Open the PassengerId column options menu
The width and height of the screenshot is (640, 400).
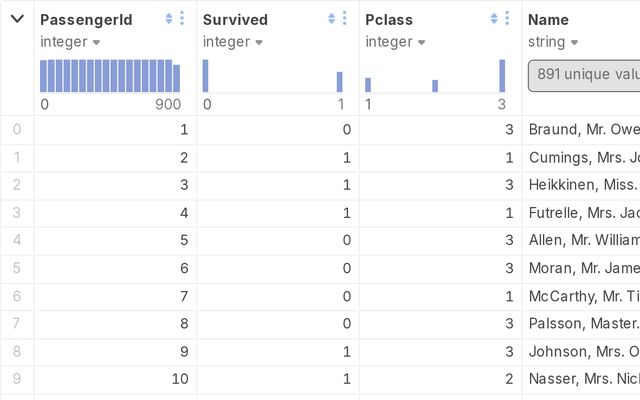click(x=182, y=19)
